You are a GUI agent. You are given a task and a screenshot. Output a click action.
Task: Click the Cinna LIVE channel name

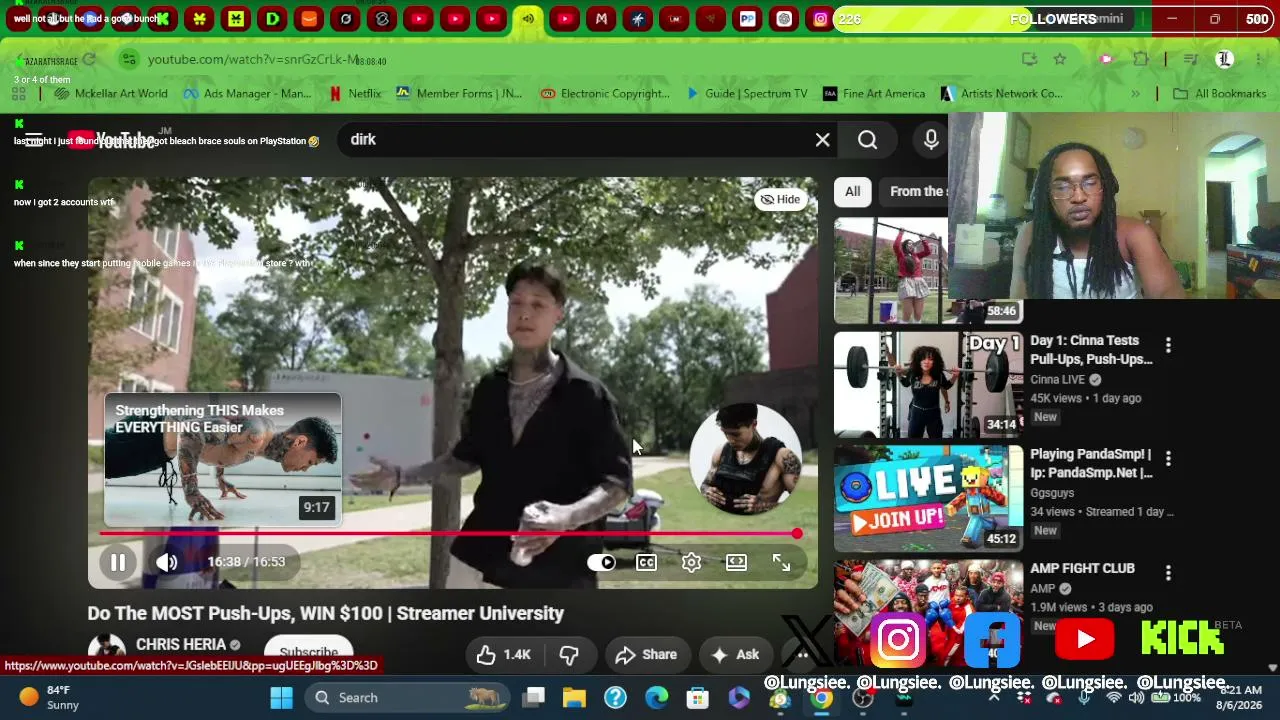[x=1057, y=380]
